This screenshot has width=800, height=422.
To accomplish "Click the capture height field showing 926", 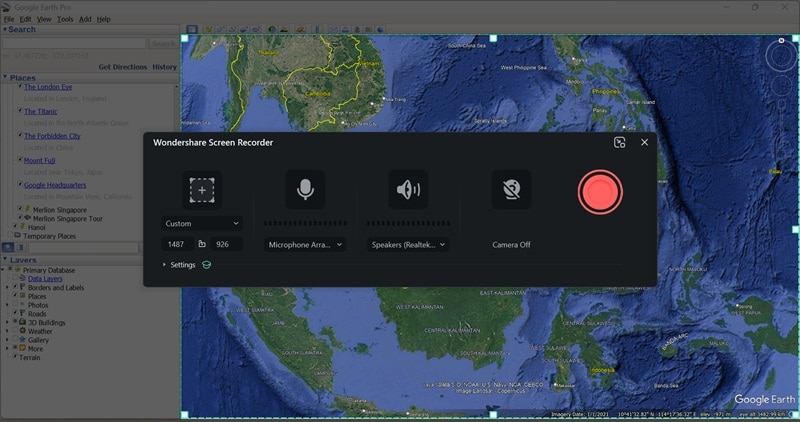I will (226, 244).
